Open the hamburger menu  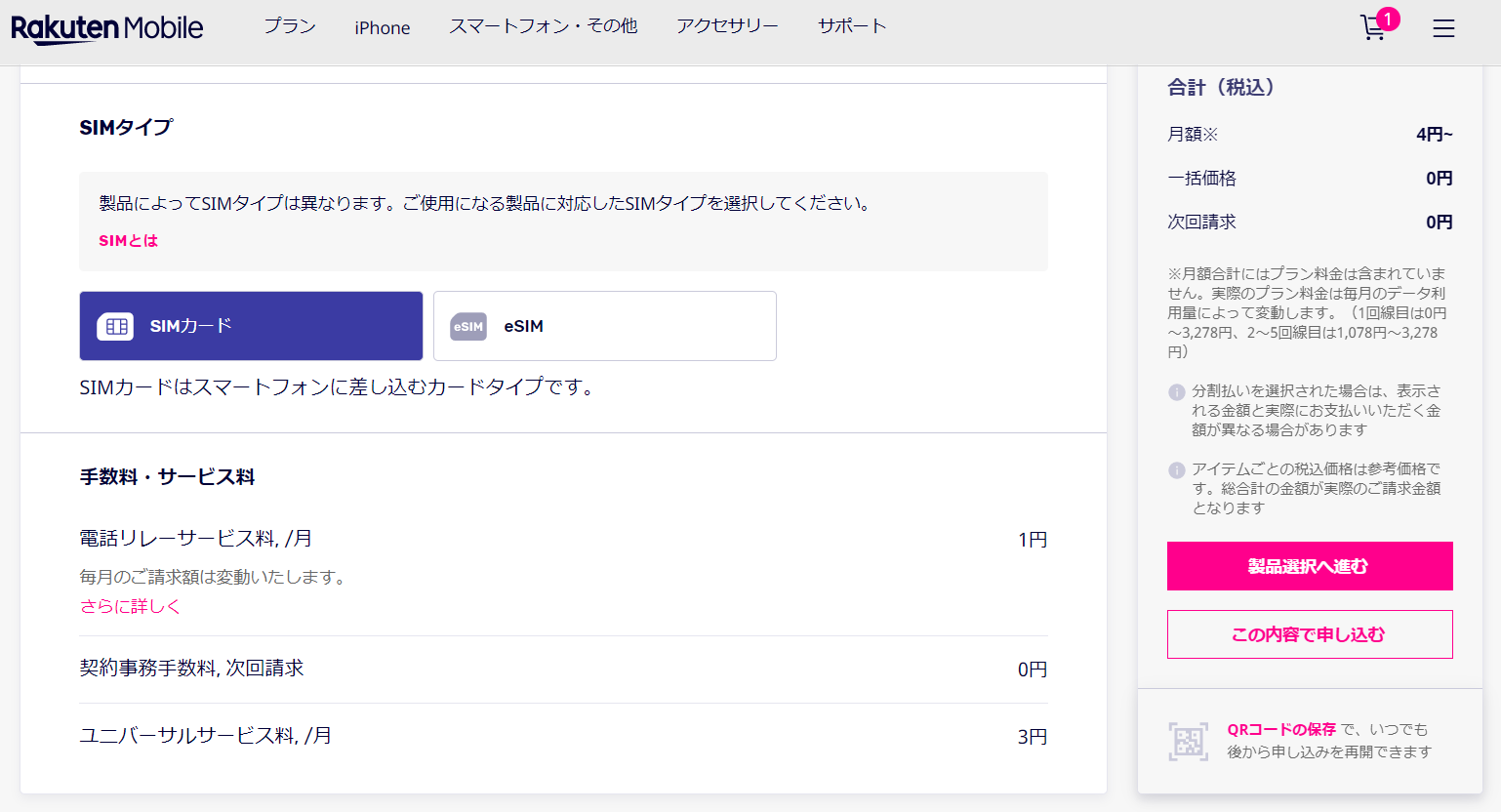[x=1443, y=28]
